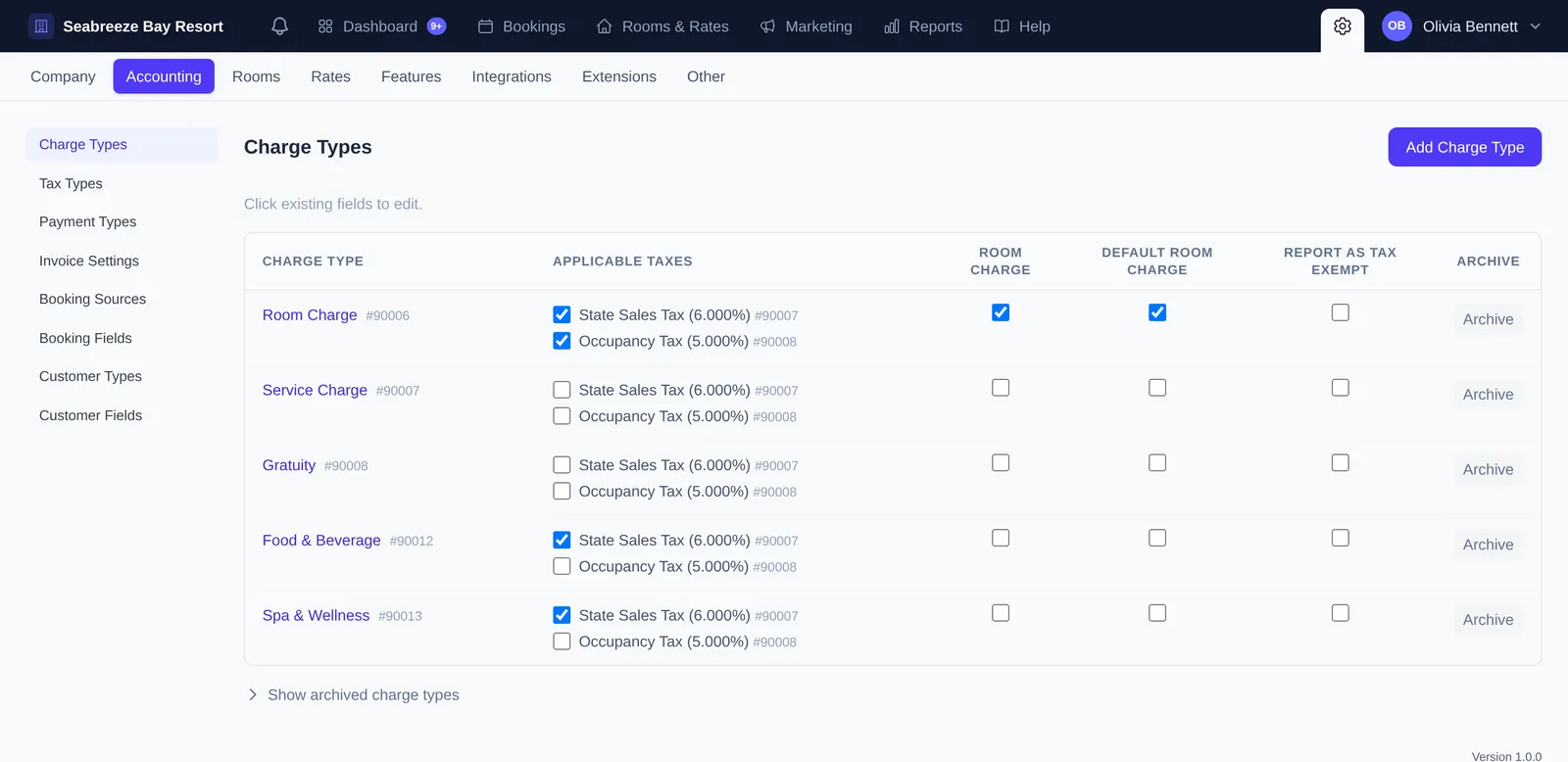
Task: Open Rooms & Rates navigation item
Action: tap(662, 26)
